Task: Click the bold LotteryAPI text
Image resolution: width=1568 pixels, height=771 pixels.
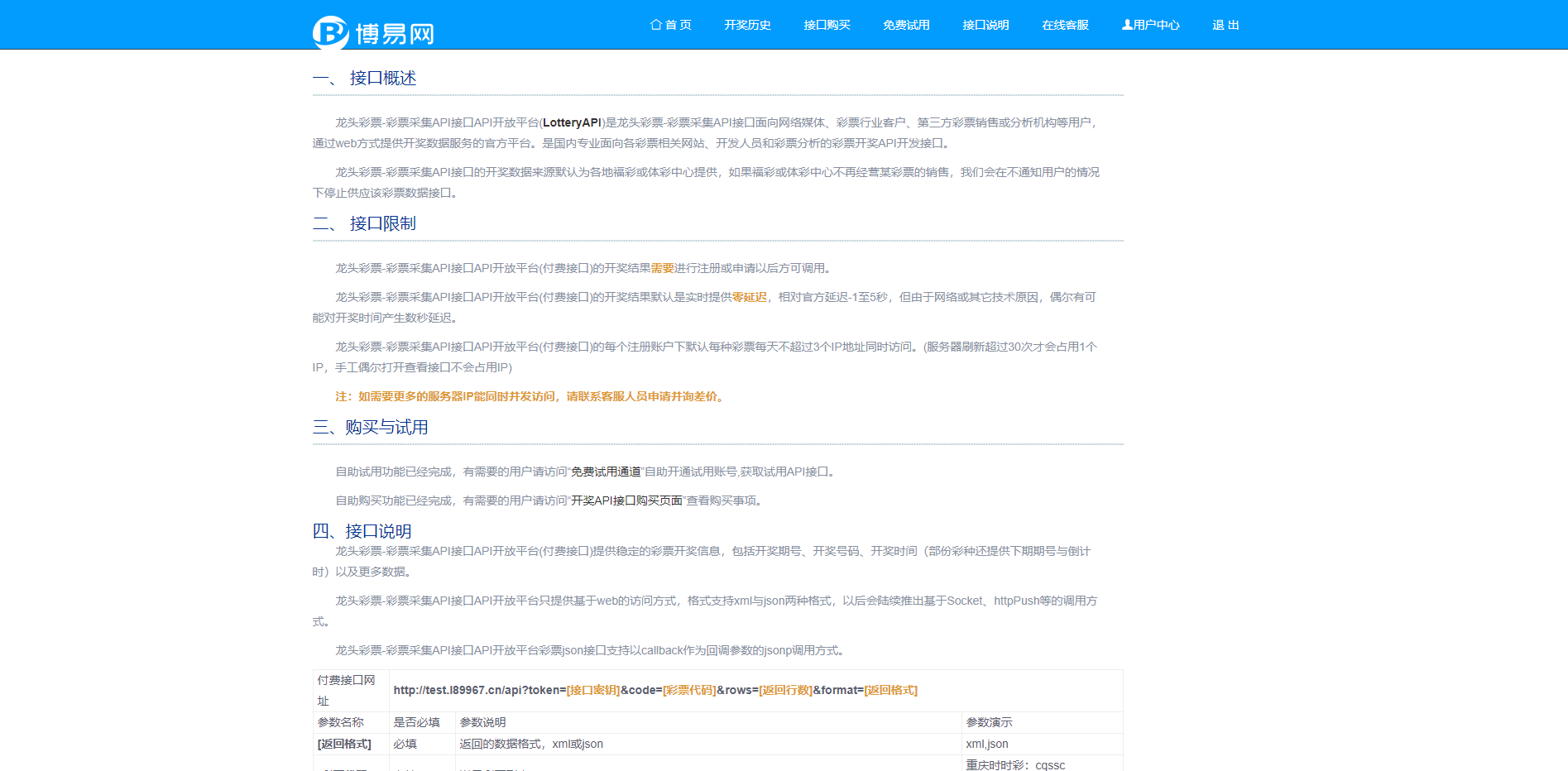Action: click(572, 122)
